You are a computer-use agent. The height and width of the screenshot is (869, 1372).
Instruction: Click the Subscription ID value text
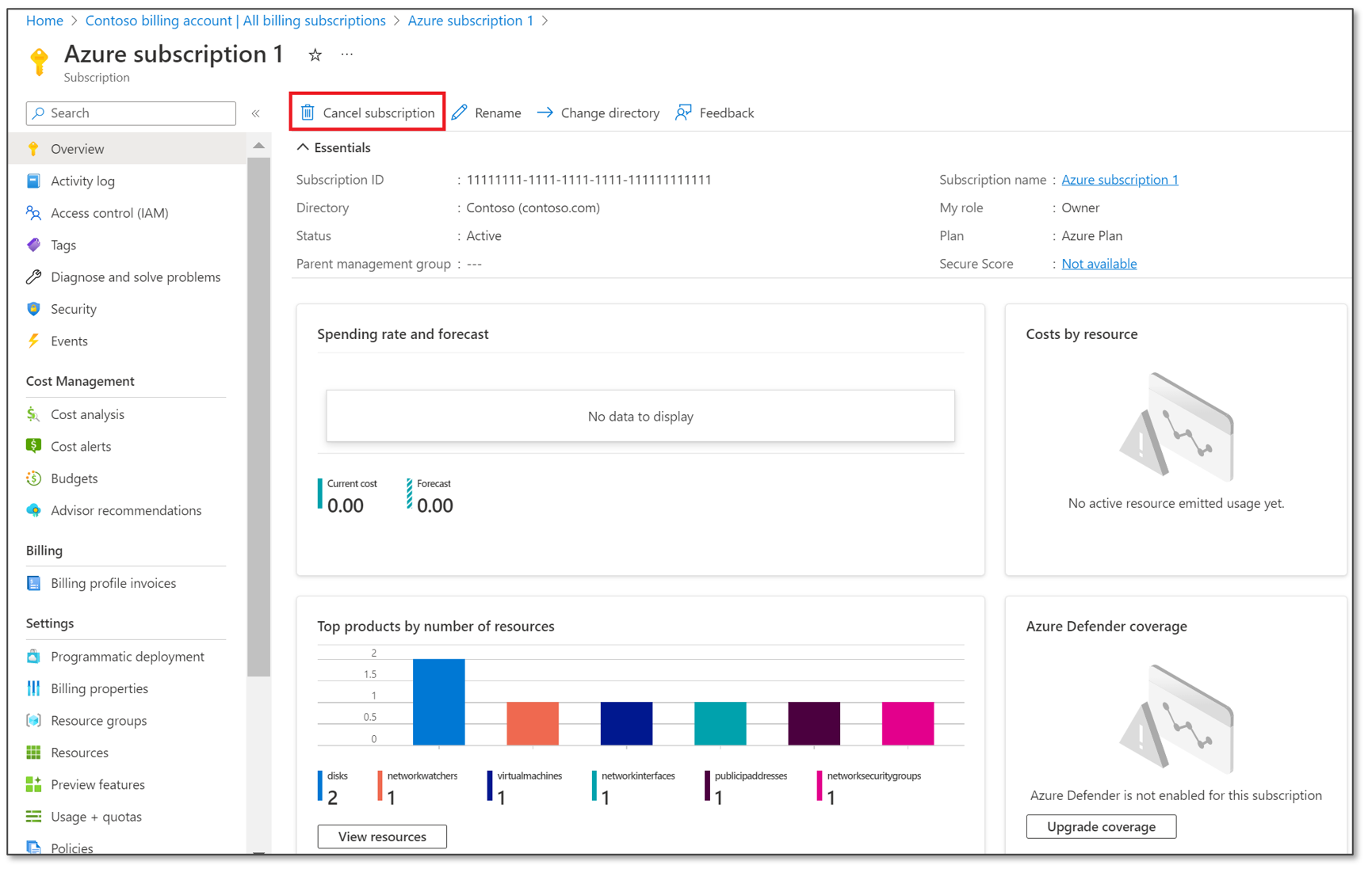(589, 180)
